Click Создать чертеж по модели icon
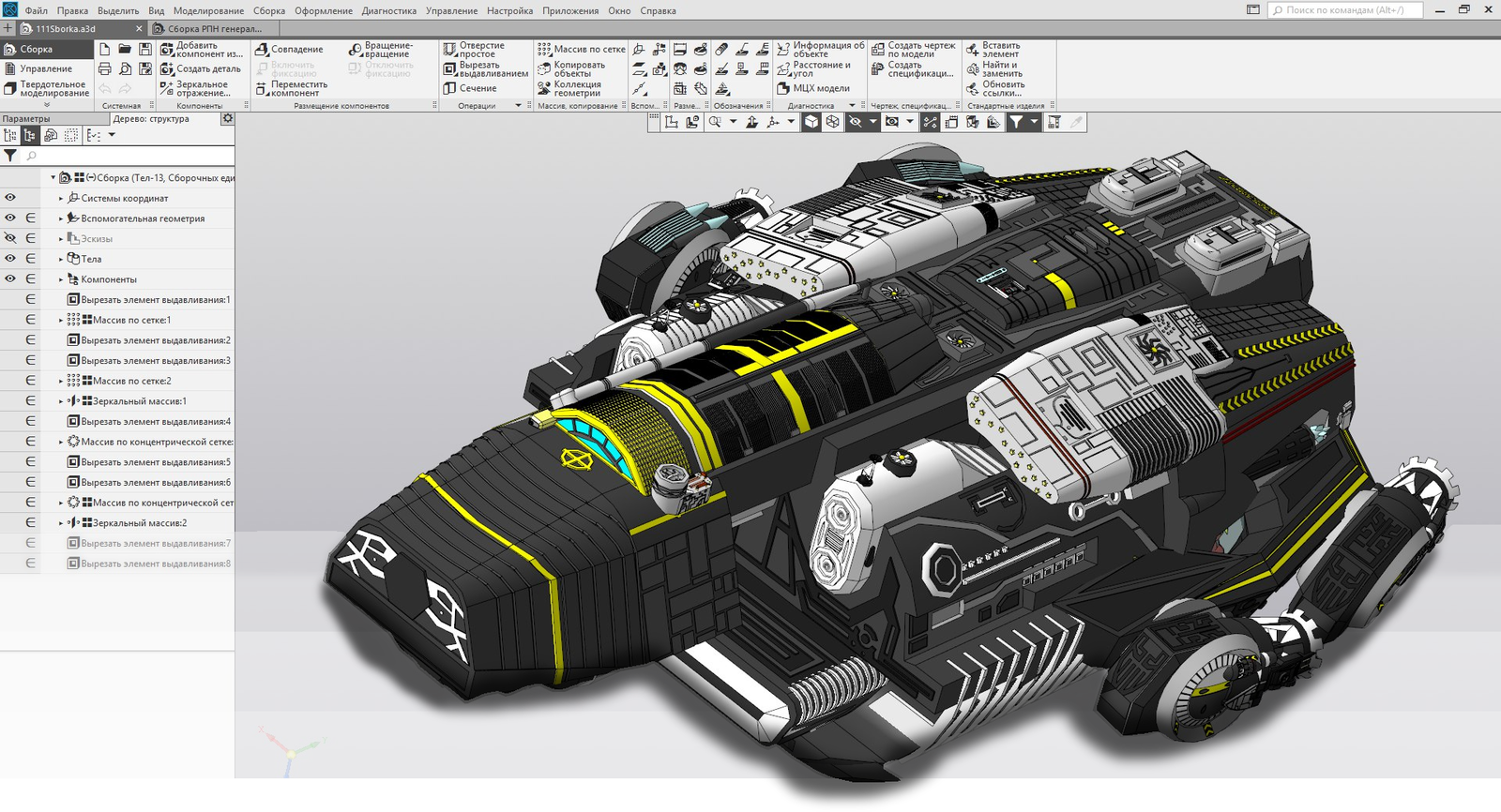 point(913,50)
